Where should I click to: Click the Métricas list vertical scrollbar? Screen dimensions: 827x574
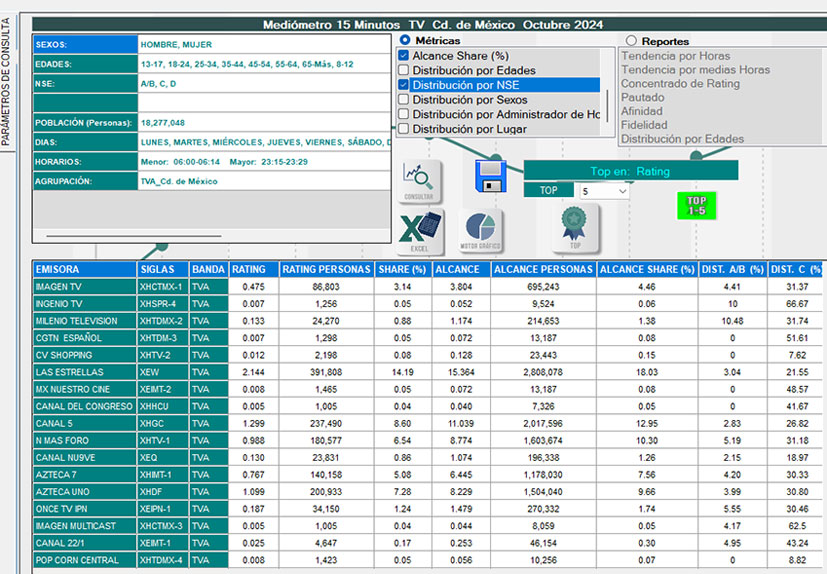607,106
